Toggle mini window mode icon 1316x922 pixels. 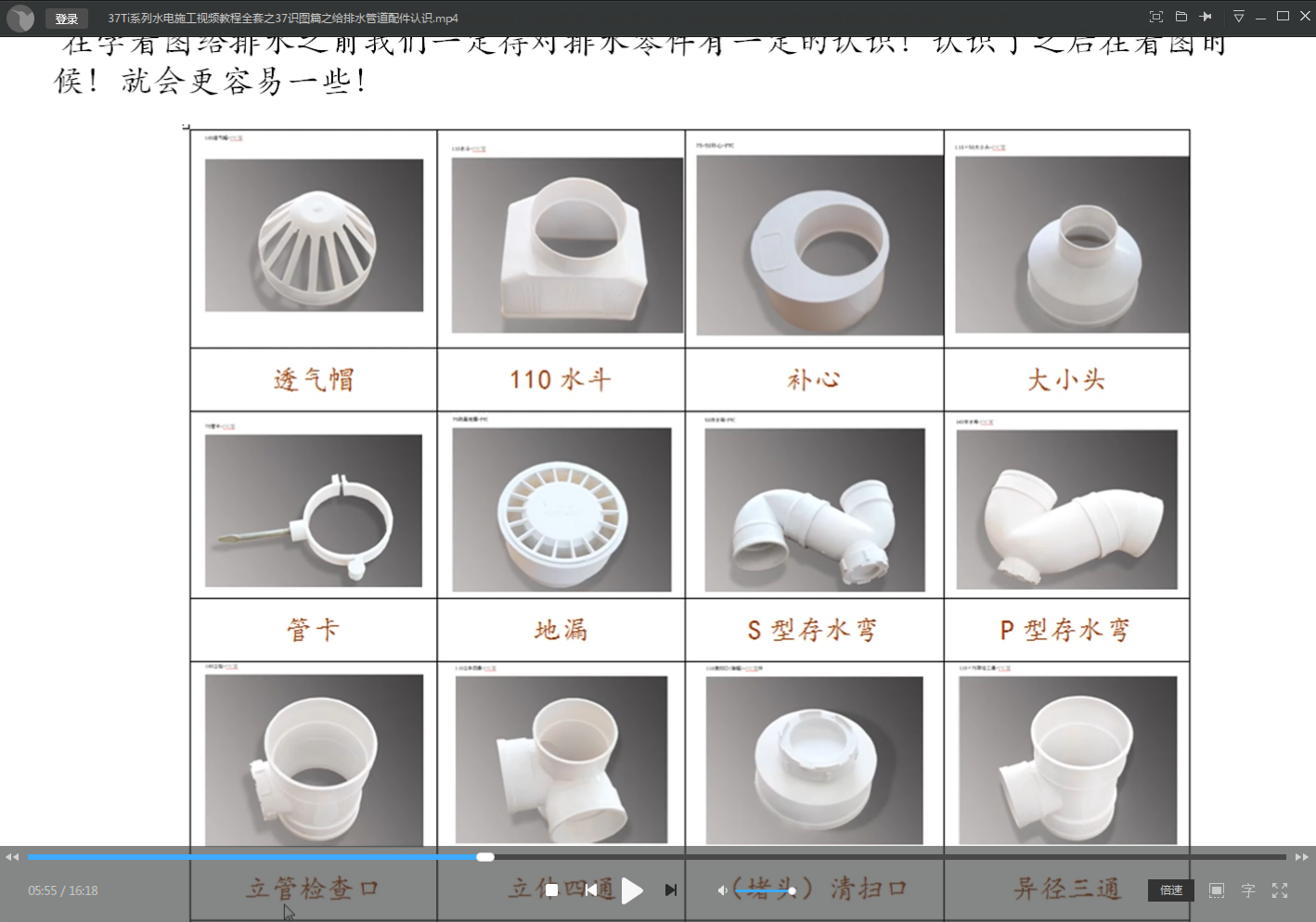point(1155,17)
